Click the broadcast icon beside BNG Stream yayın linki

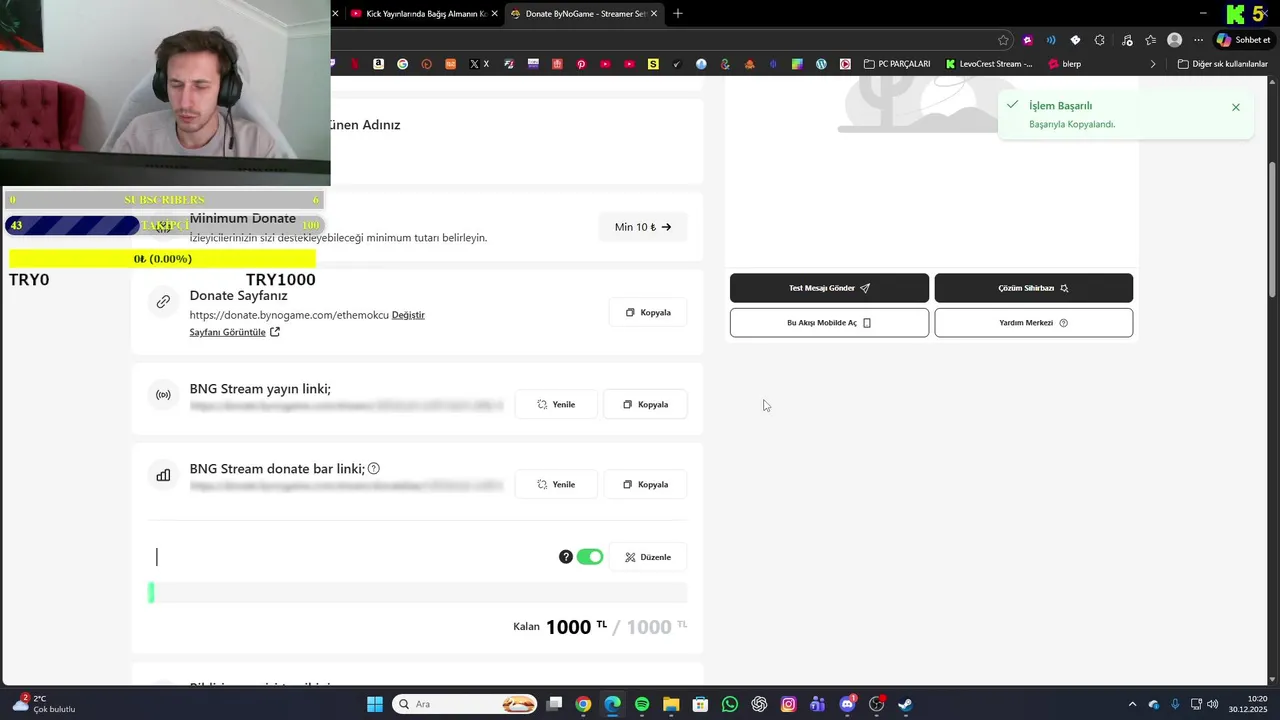tap(163, 395)
